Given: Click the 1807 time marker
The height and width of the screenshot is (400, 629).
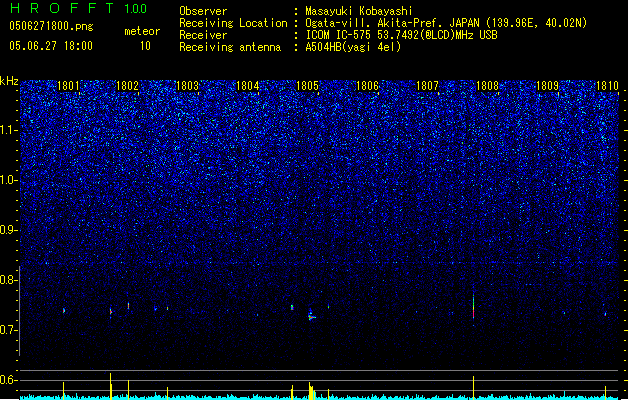Looking at the screenshot, I should (427, 86).
